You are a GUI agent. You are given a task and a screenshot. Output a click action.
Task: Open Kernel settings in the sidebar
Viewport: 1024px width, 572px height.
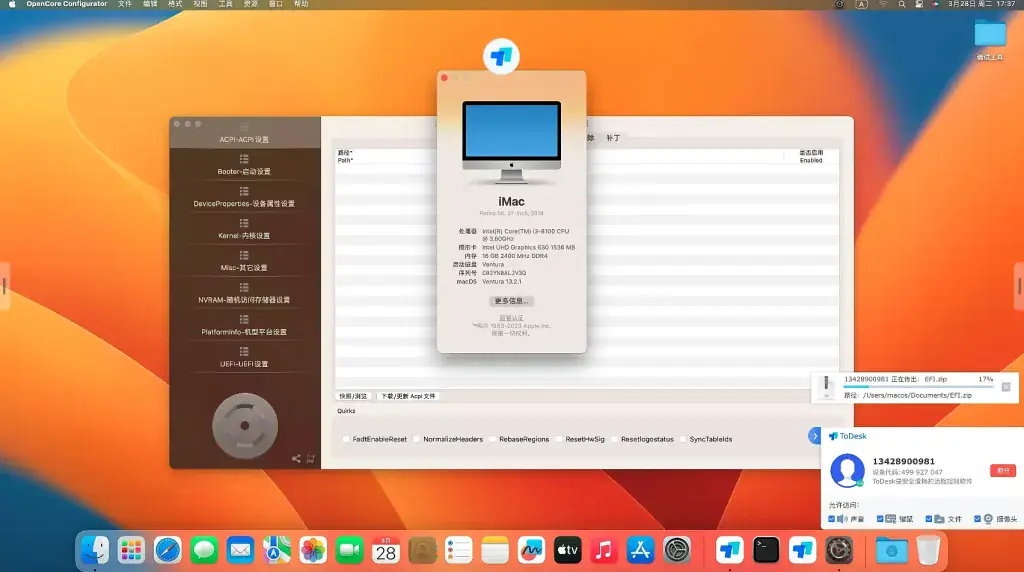coord(244,229)
